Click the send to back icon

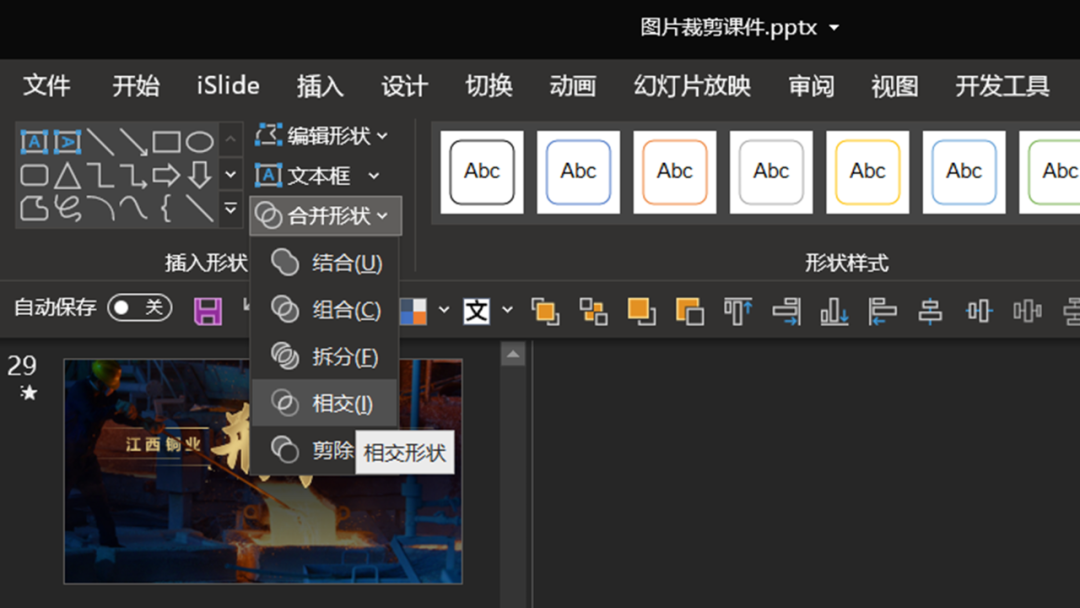(689, 311)
